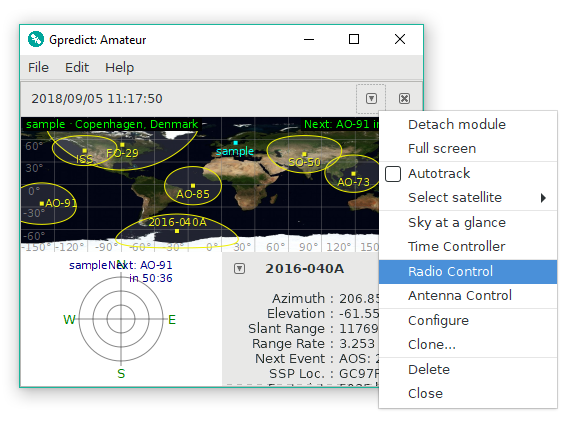Open the Help menu
Image resolution: width=576 pixels, height=438 pixels.
pyautogui.click(x=119, y=68)
